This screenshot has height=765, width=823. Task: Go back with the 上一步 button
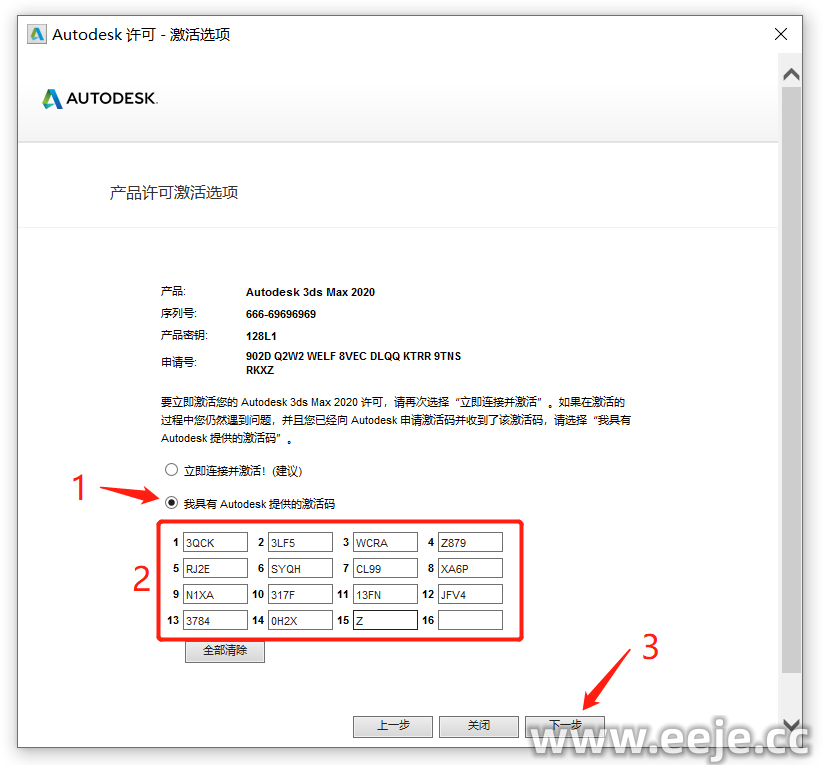click(393, 726)
